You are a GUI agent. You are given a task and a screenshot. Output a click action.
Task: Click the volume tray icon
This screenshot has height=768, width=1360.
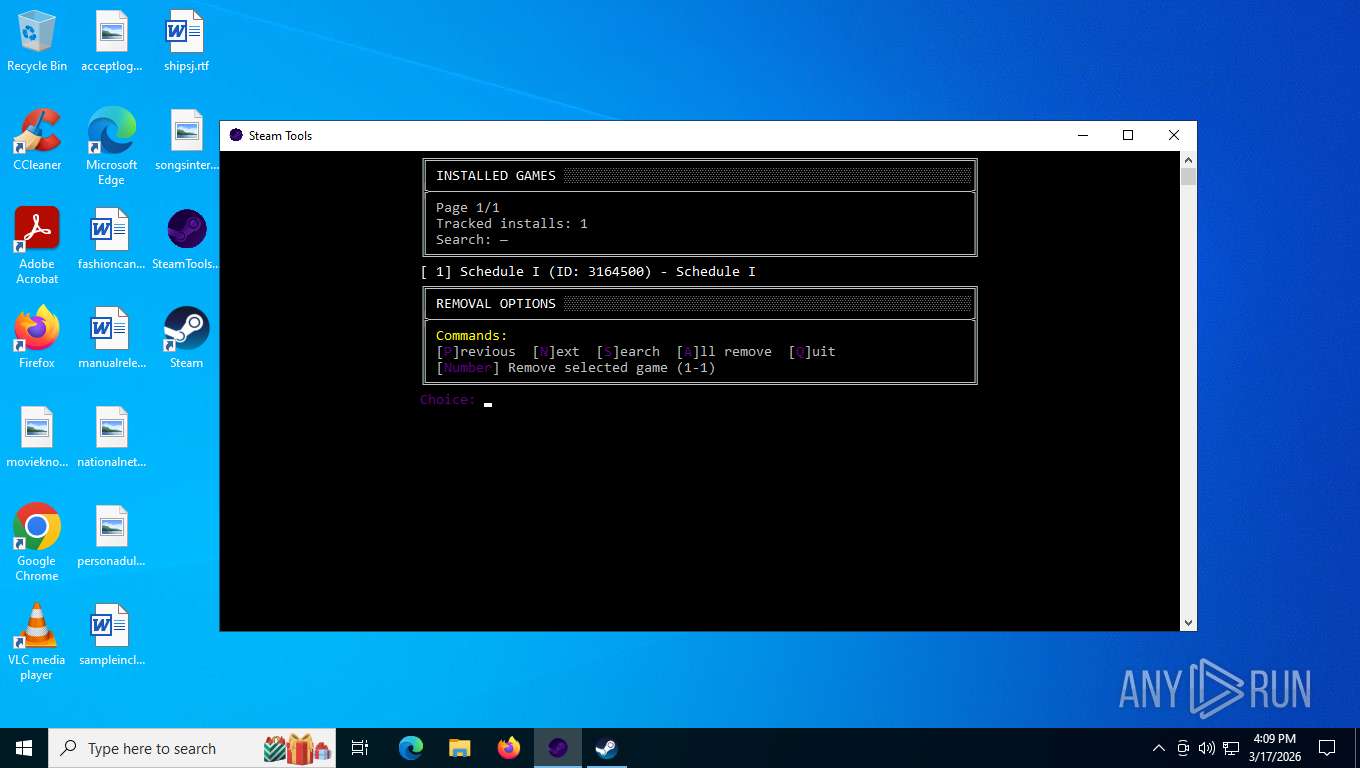[1207, 748]
